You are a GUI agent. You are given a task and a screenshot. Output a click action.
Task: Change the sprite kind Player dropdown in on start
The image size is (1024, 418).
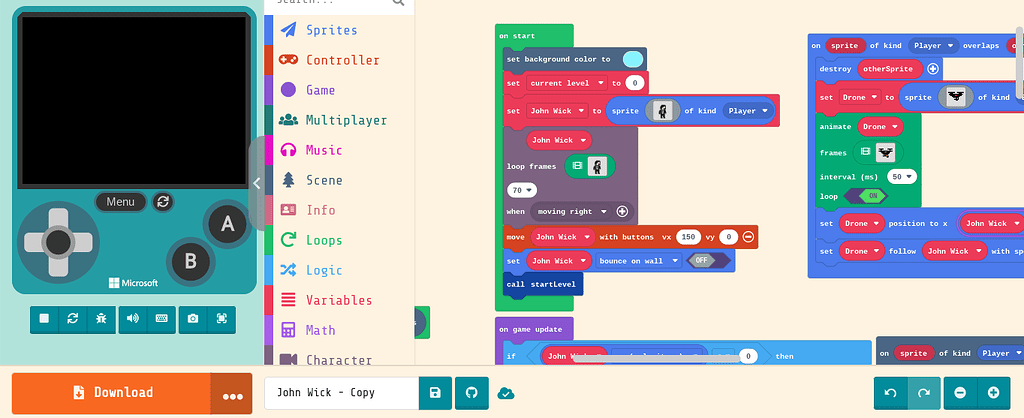(748, 111)
